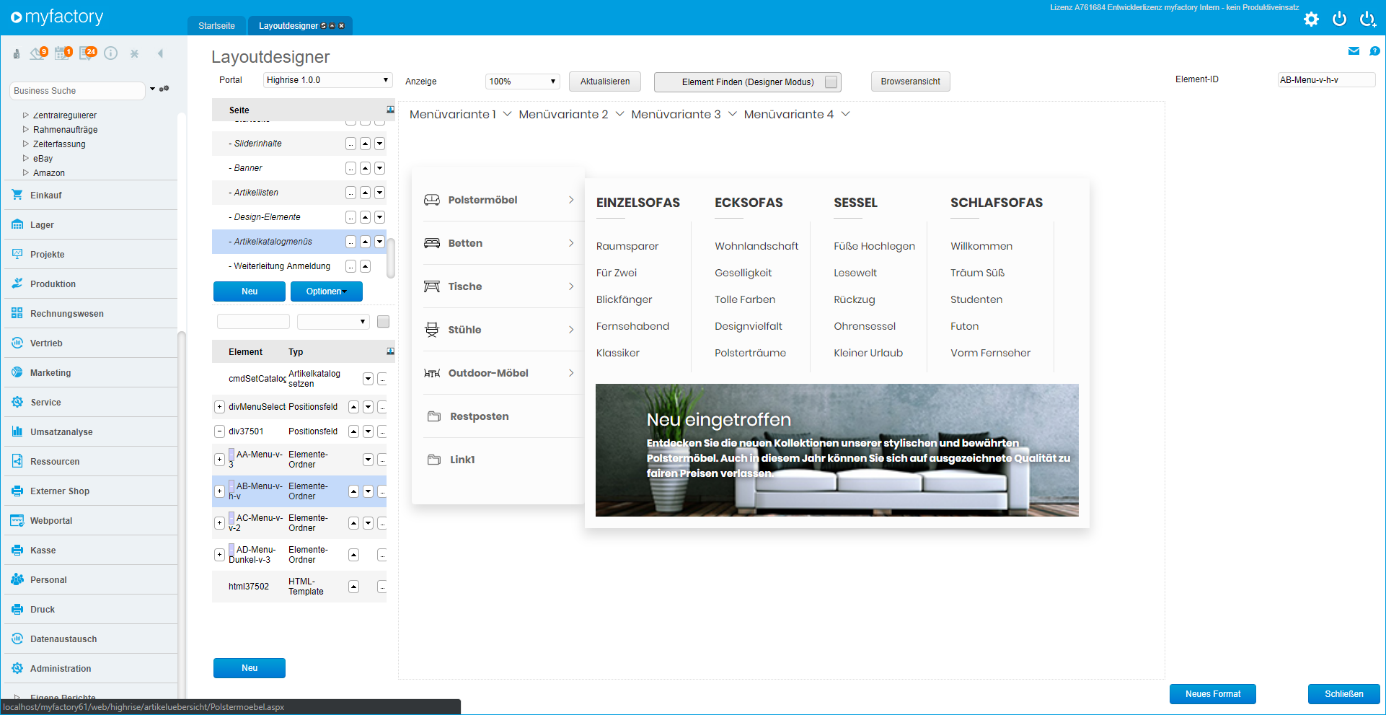Open the notes icon with badge 24
The height and width of the screenshot is (715, 1386).
pyautogui.click(x=87, y=53)
